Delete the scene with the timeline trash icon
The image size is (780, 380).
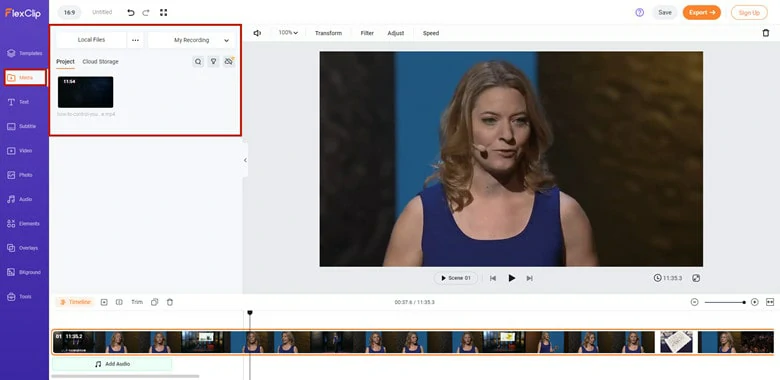[x=170, y=302]
